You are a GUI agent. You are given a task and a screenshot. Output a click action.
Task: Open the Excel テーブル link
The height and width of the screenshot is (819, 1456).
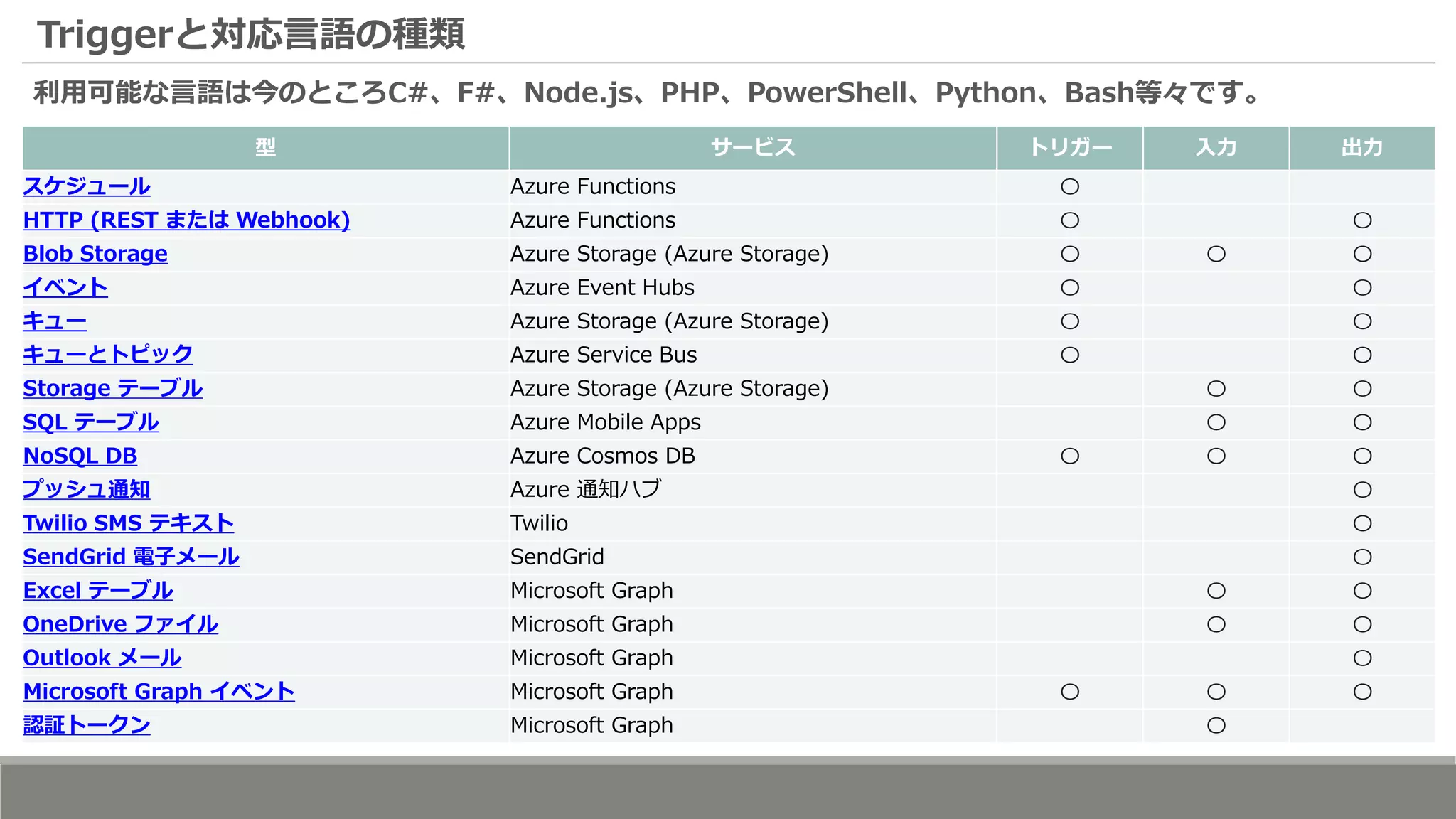pyautogui.click(x=98, y=590)
